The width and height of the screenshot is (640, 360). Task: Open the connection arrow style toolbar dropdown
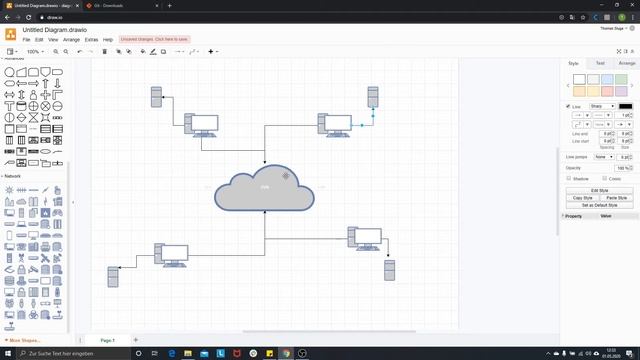pos(179,52)
